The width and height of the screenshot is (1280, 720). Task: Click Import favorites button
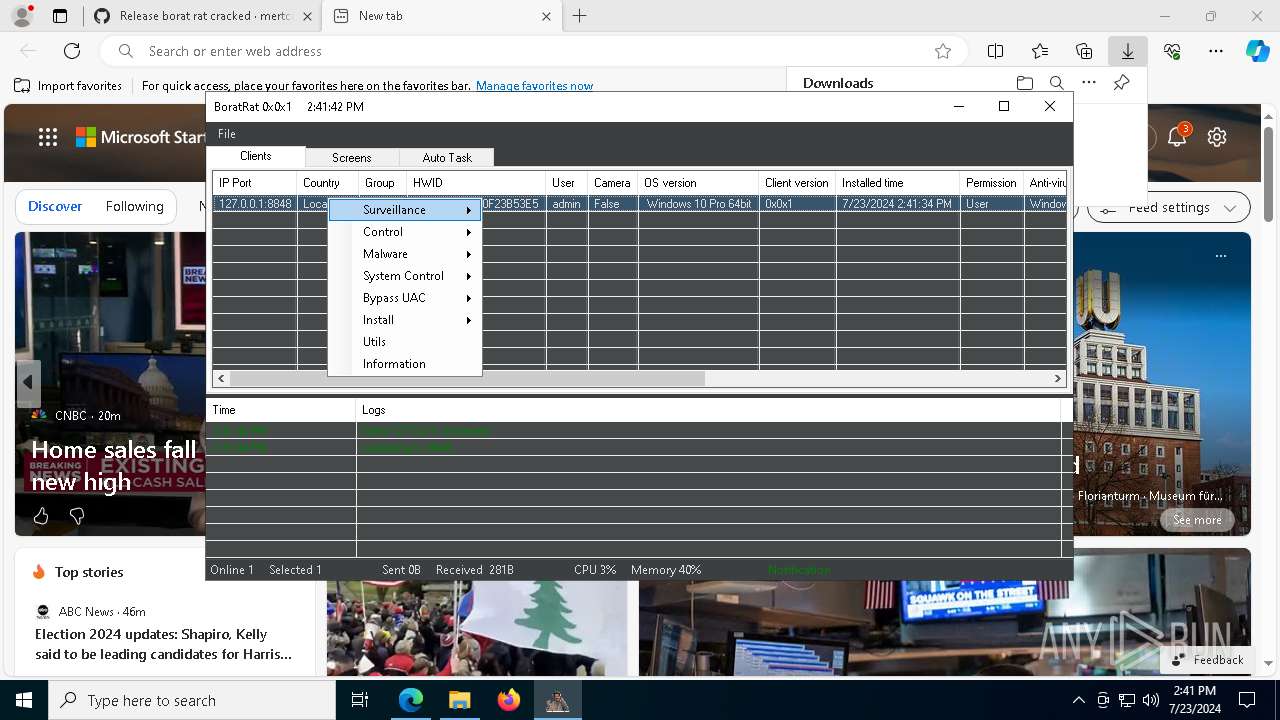click(x=69, y=86)
